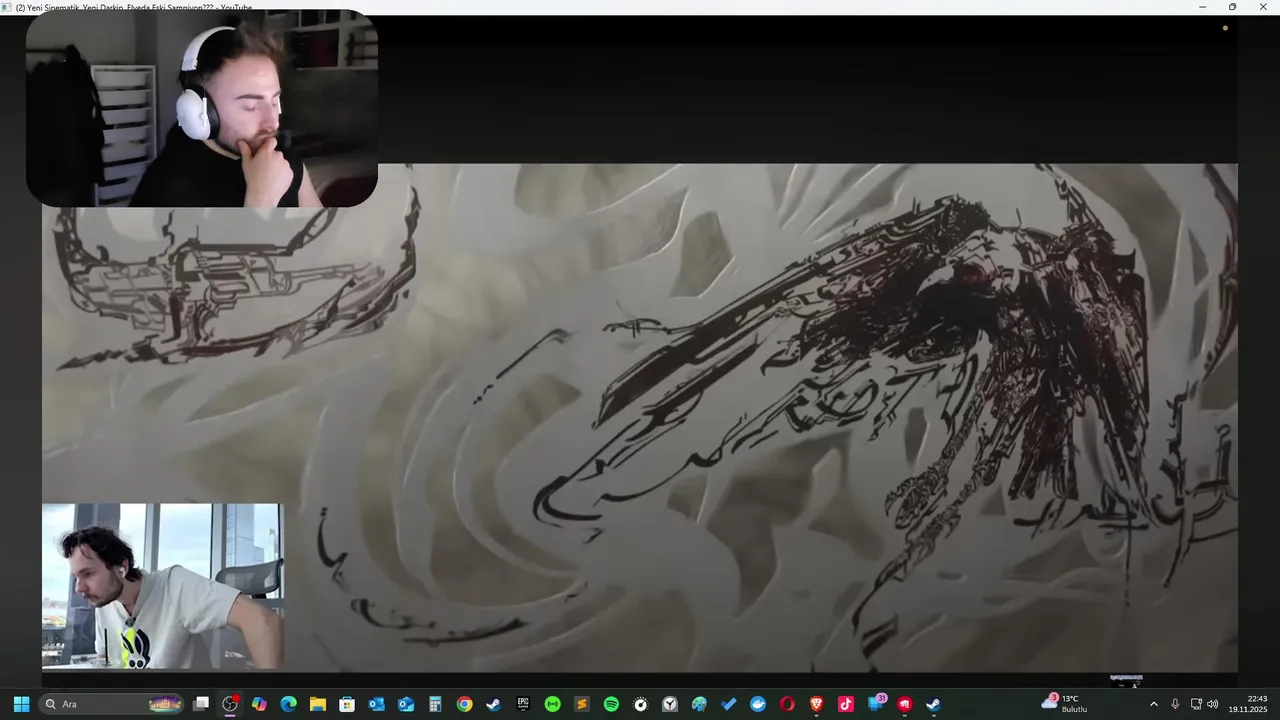Screen dimensions: 1280x720
Task: Open Spotify from the taskbar
Action: pyautogui.click(x=611, y=704)
